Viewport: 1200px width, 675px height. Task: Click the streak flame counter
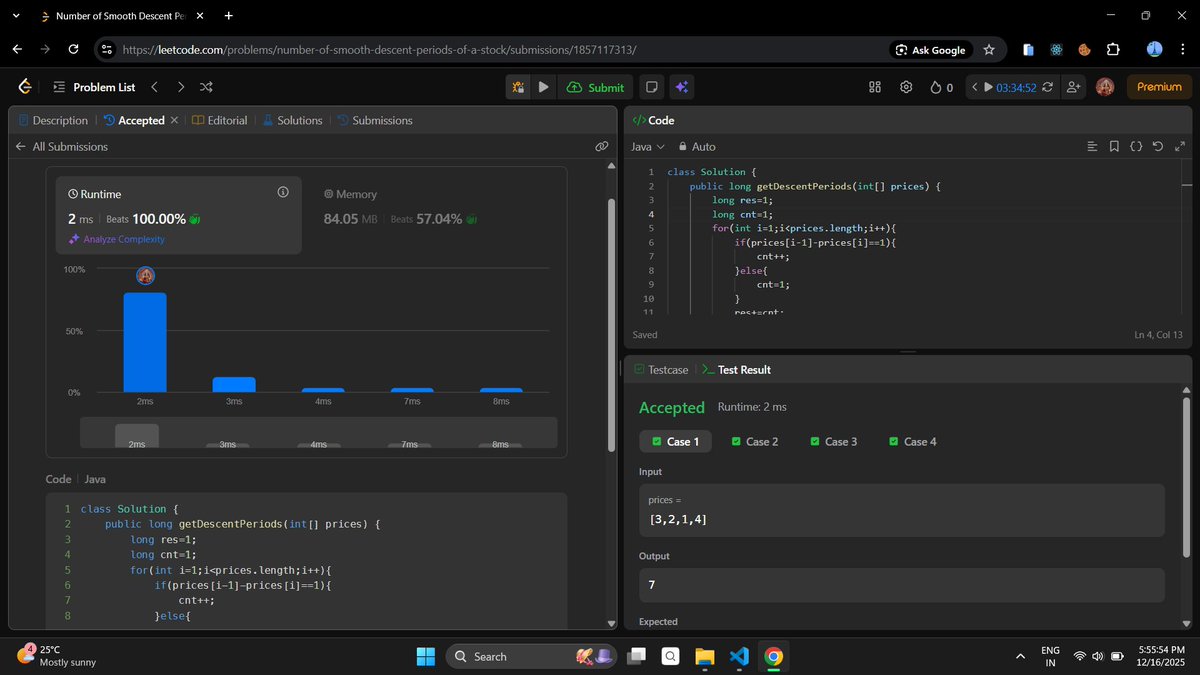(941, 87)
